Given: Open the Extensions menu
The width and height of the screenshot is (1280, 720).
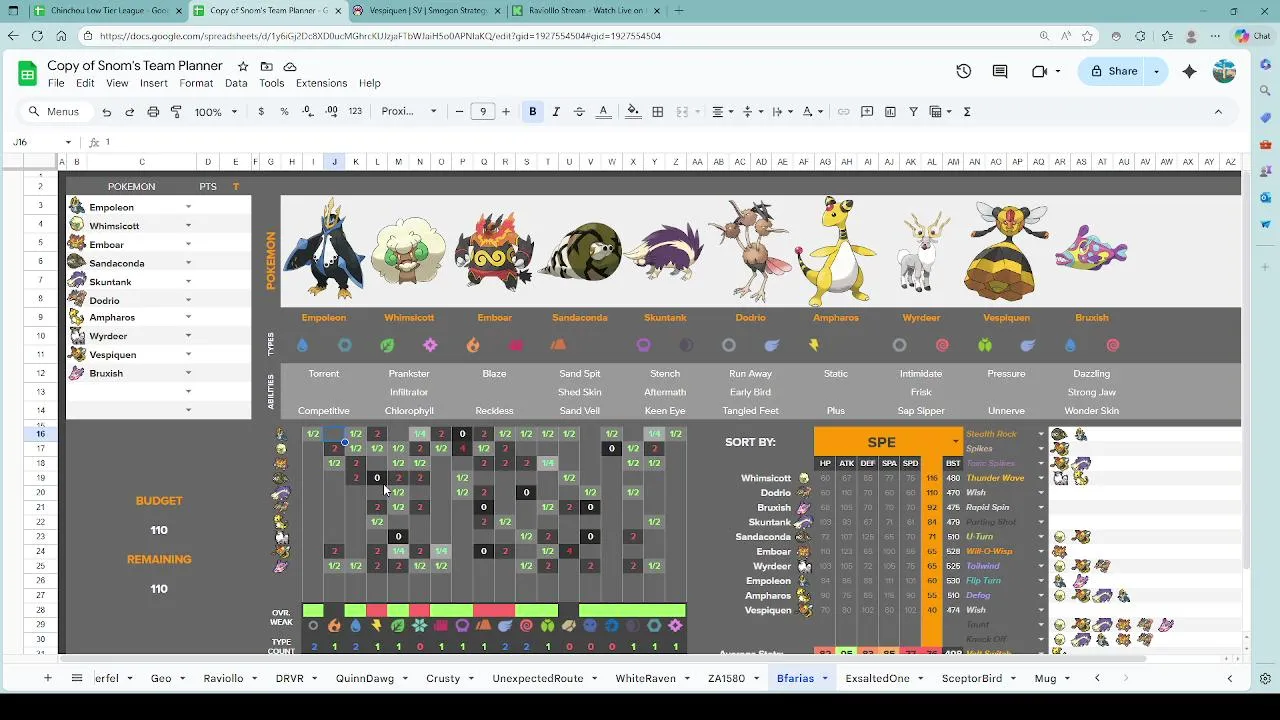Looking at the screenshot, I should tap(321, 83).
